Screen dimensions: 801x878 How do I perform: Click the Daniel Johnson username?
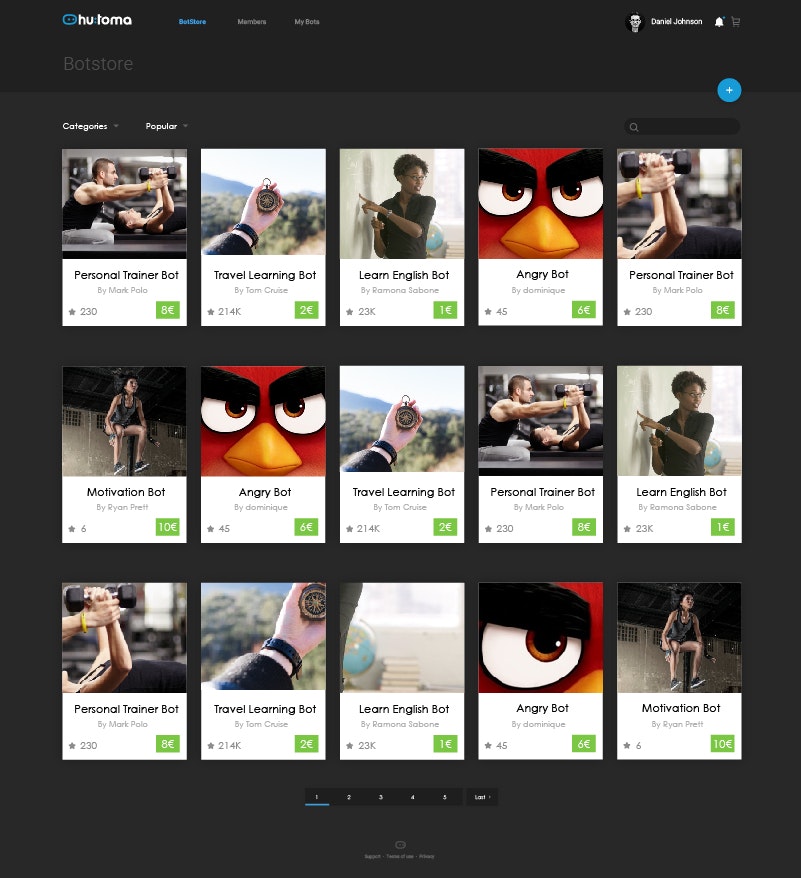(x=677, y=22)
